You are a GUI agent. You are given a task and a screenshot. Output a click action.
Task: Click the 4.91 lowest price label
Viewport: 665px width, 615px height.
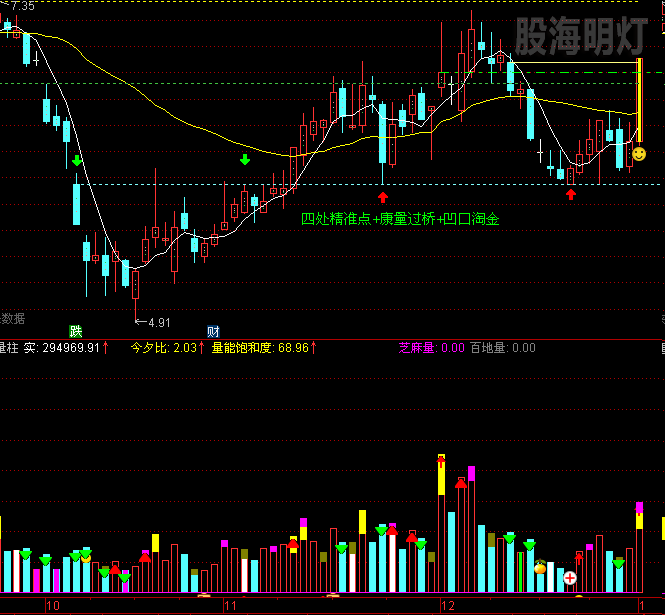coord(159,323)
